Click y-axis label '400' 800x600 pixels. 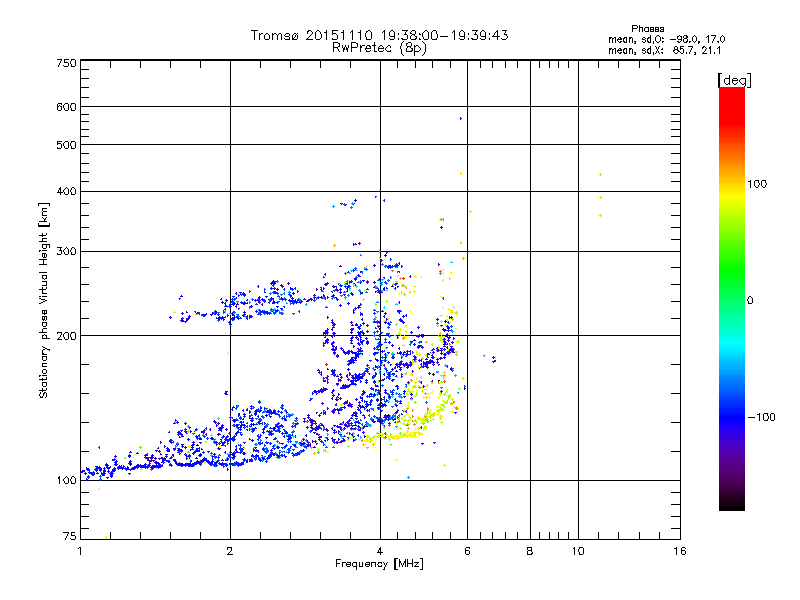click(x=66, y=191)
